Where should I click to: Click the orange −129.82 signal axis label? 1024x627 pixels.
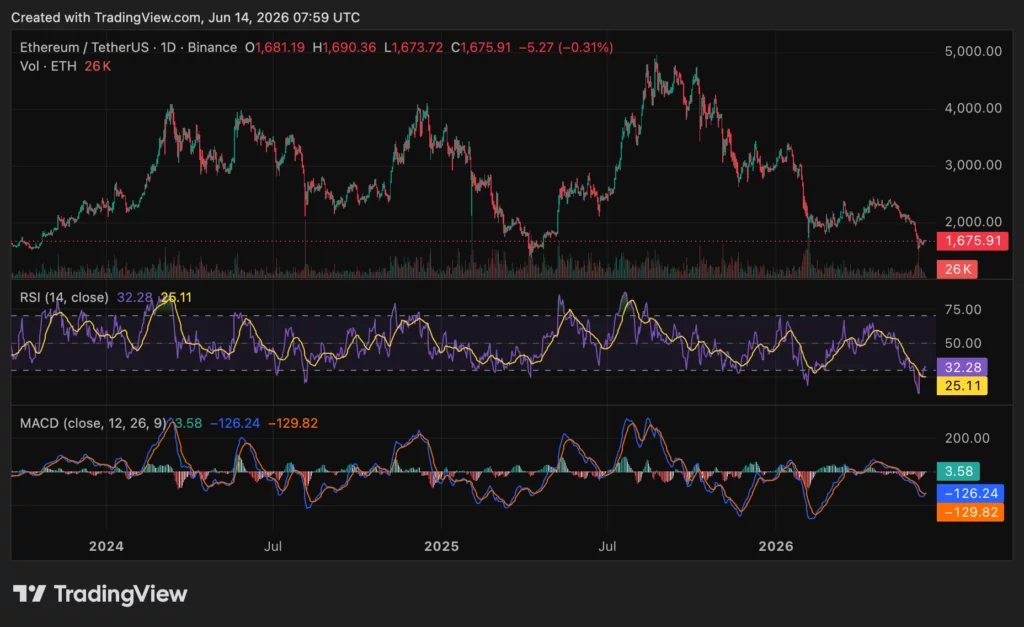[970, 512]
